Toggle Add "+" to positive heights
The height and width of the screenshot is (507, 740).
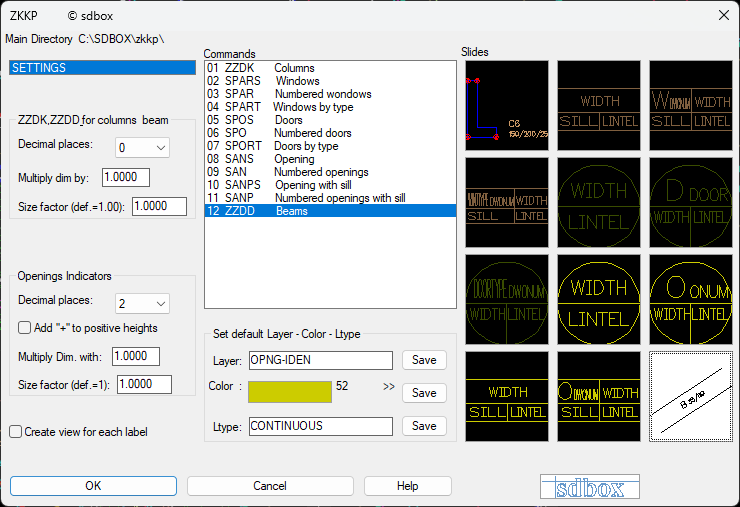coord(25,328)
